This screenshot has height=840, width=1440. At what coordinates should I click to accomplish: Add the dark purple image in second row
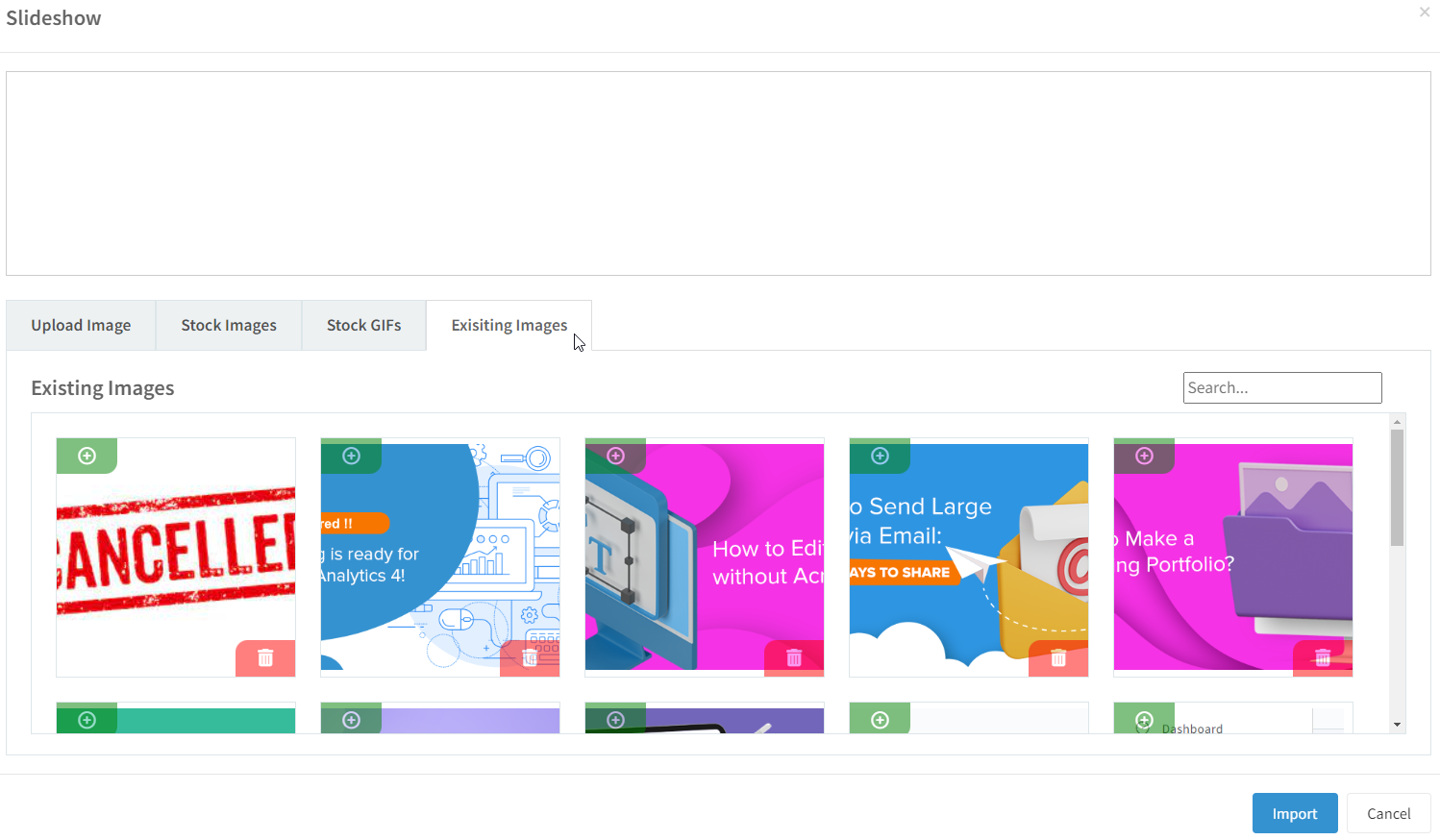click(615, 719)
